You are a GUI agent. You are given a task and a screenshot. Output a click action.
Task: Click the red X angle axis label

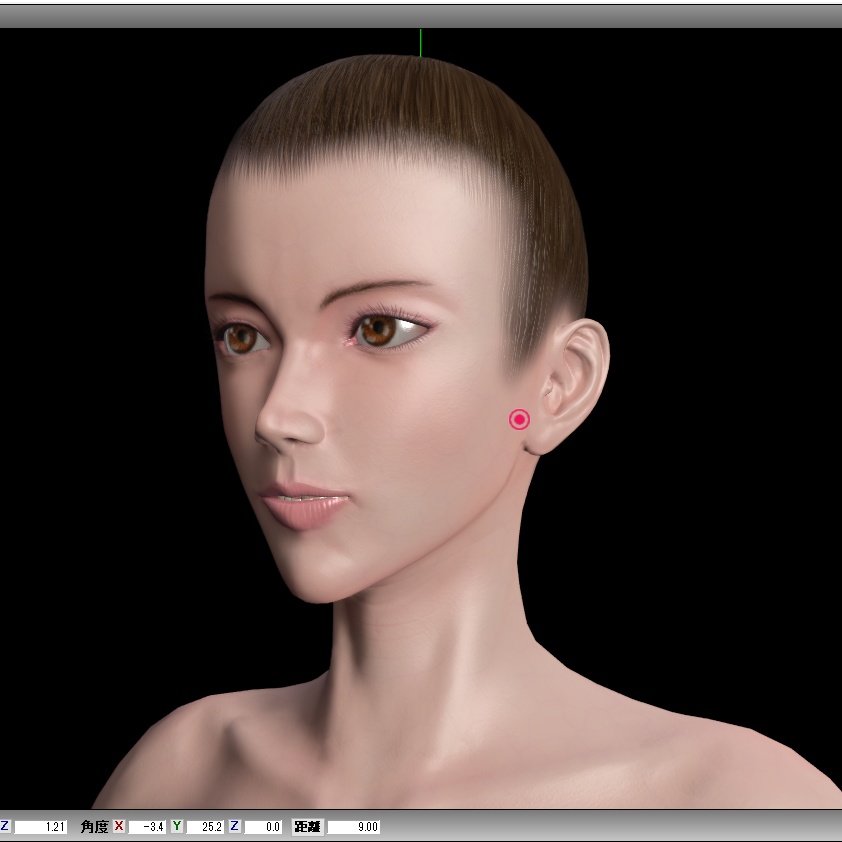tap(117, 827)
